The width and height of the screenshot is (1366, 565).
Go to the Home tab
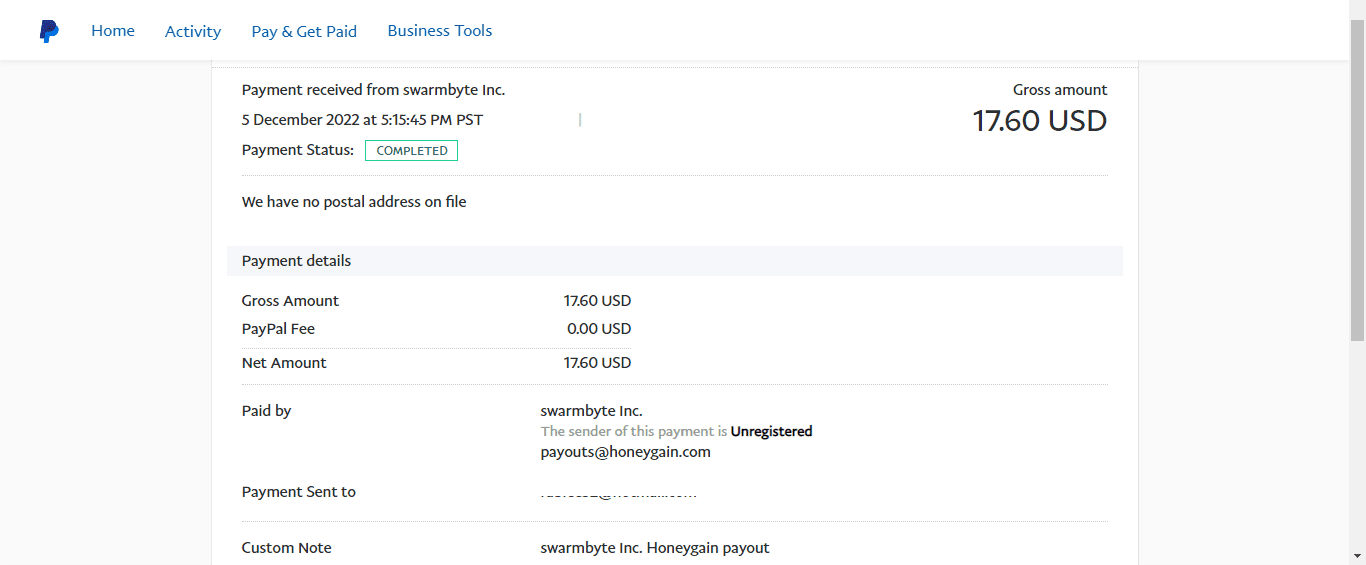click(113, 31)
